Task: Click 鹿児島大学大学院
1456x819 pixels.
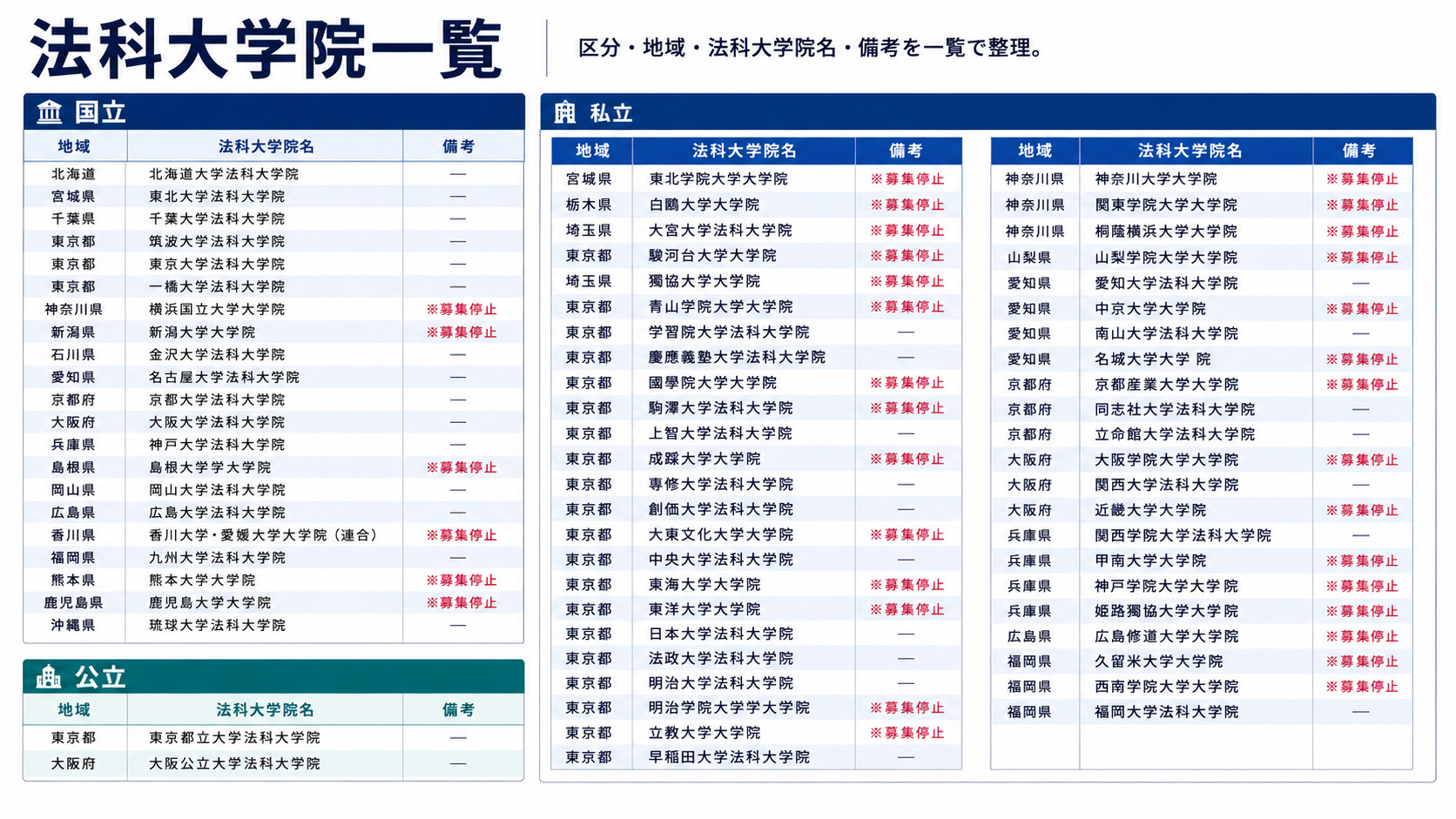Action: coord(210,602)
